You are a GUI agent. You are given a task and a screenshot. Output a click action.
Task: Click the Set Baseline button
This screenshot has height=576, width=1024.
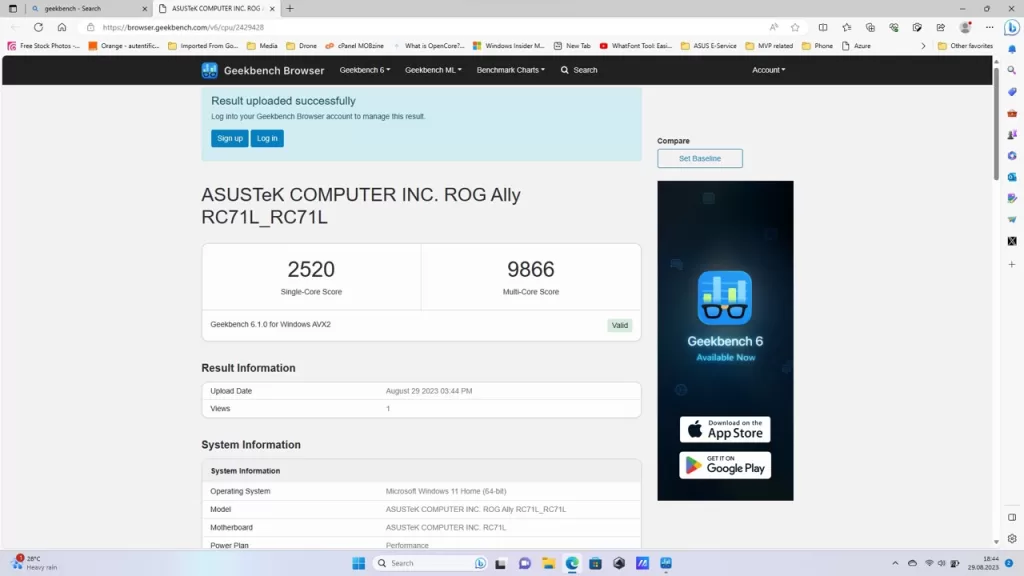[x=699, y=159]
